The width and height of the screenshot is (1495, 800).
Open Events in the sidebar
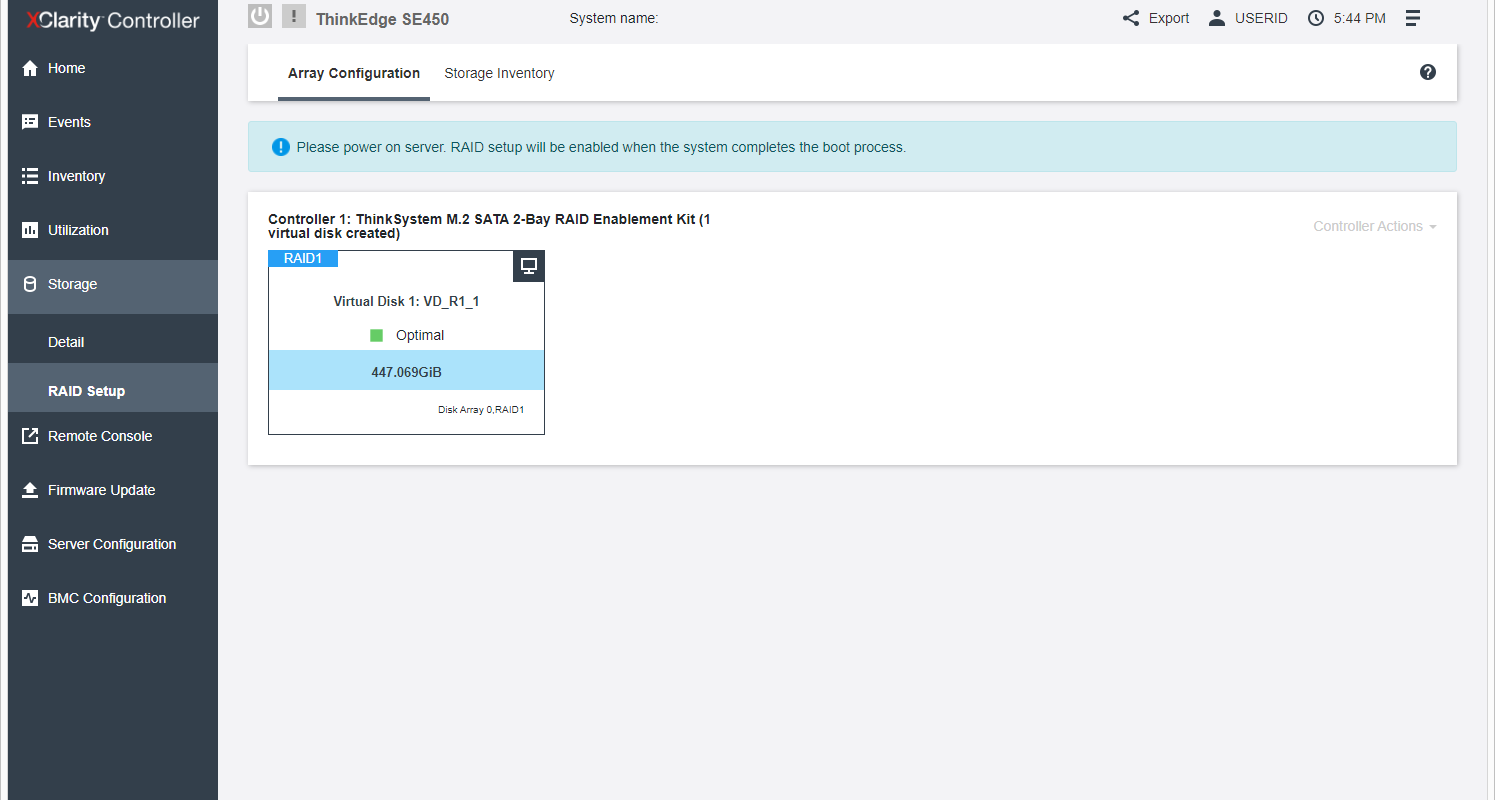tap(113, 122)
